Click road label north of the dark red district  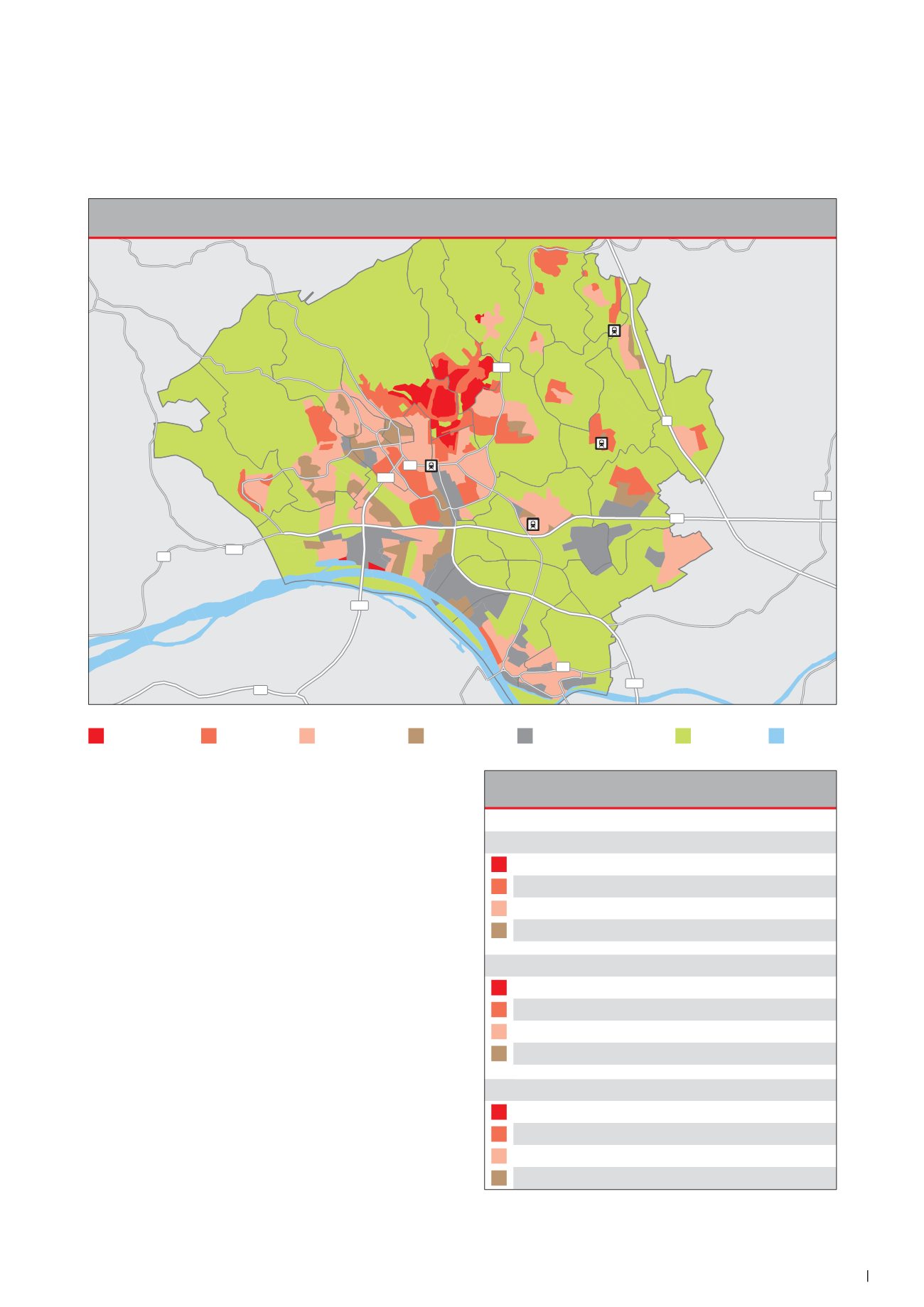(x=502, y=367)
